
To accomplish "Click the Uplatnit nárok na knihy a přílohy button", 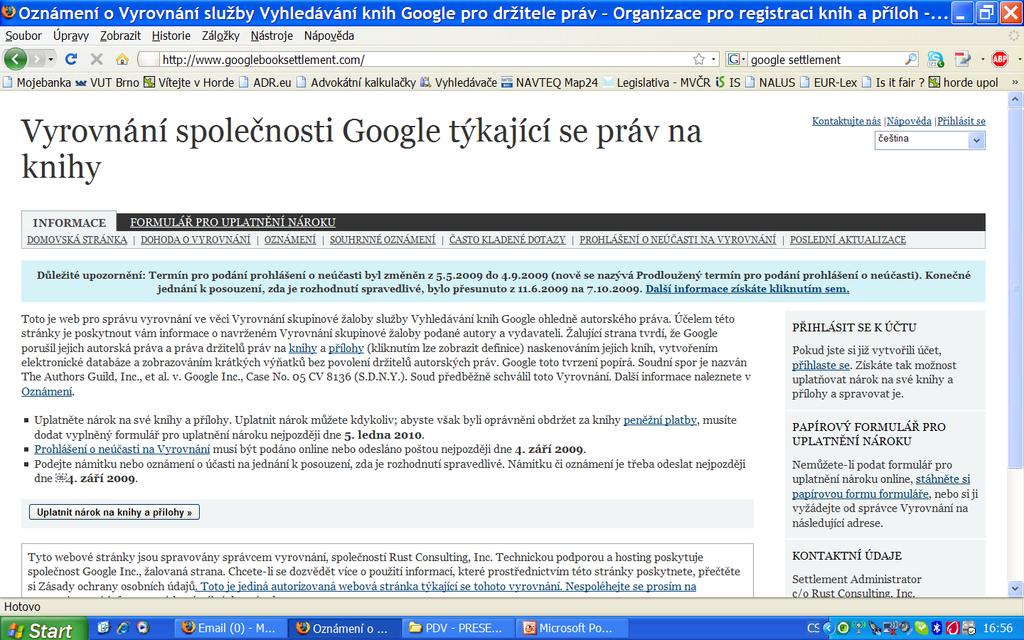I will (x=114, y=512).
